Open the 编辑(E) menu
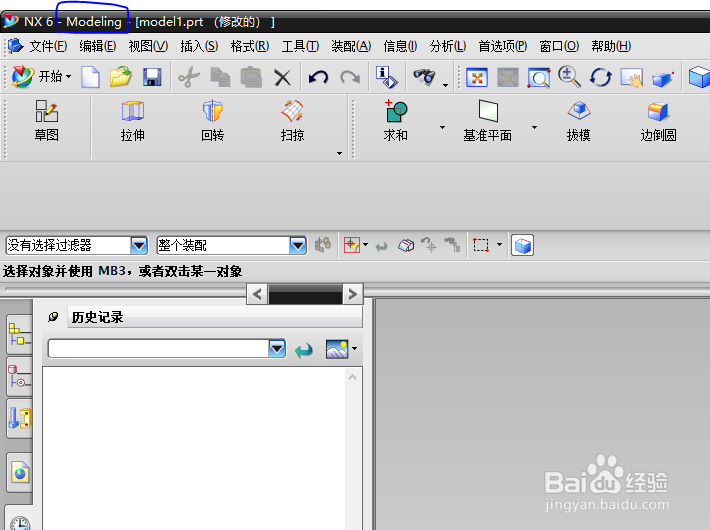The width and height of the screenshot is (710, 530). point(98,46)
